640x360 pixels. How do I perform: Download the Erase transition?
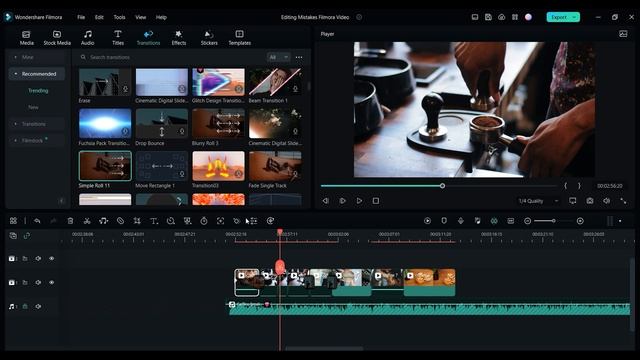(125, 89)
